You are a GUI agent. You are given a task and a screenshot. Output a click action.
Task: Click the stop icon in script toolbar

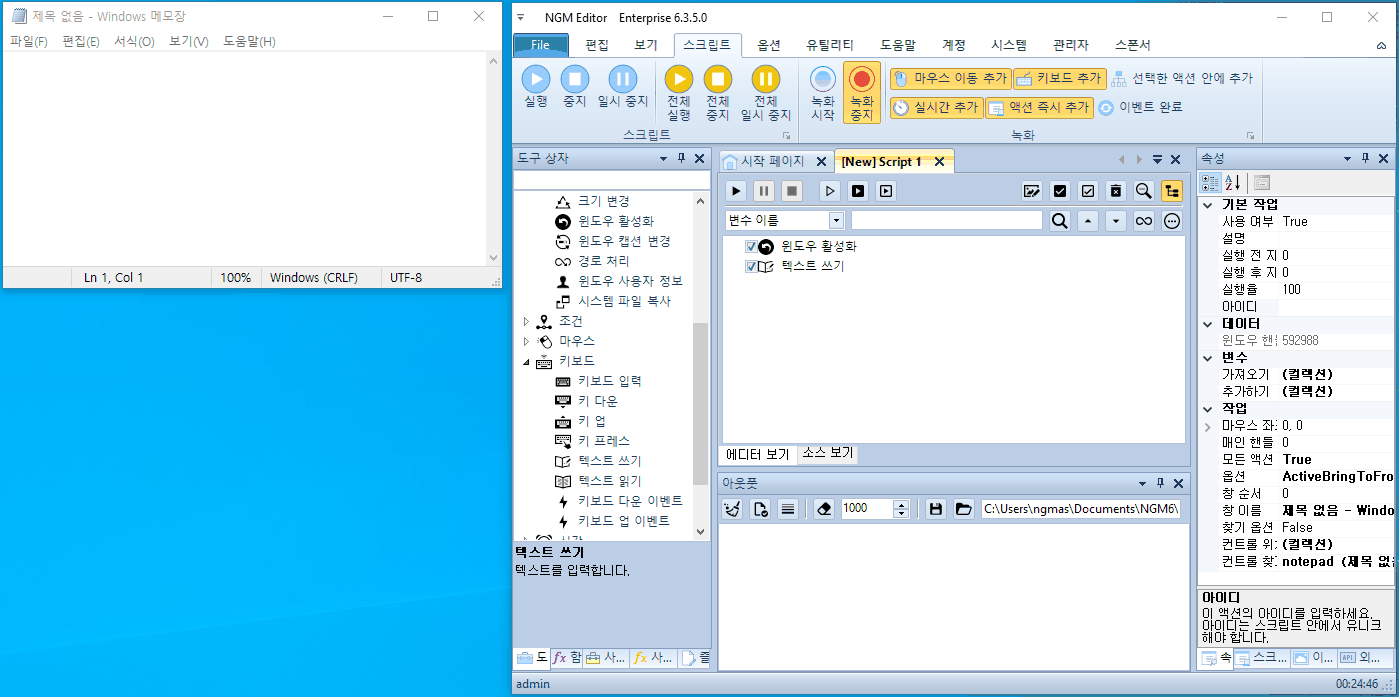[792, 190]
